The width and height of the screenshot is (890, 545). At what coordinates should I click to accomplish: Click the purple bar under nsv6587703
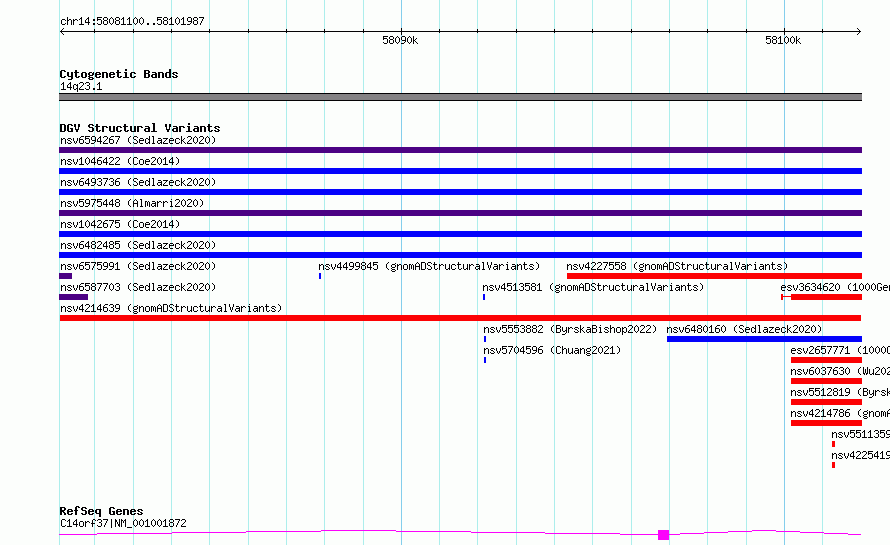click(73, 297)
